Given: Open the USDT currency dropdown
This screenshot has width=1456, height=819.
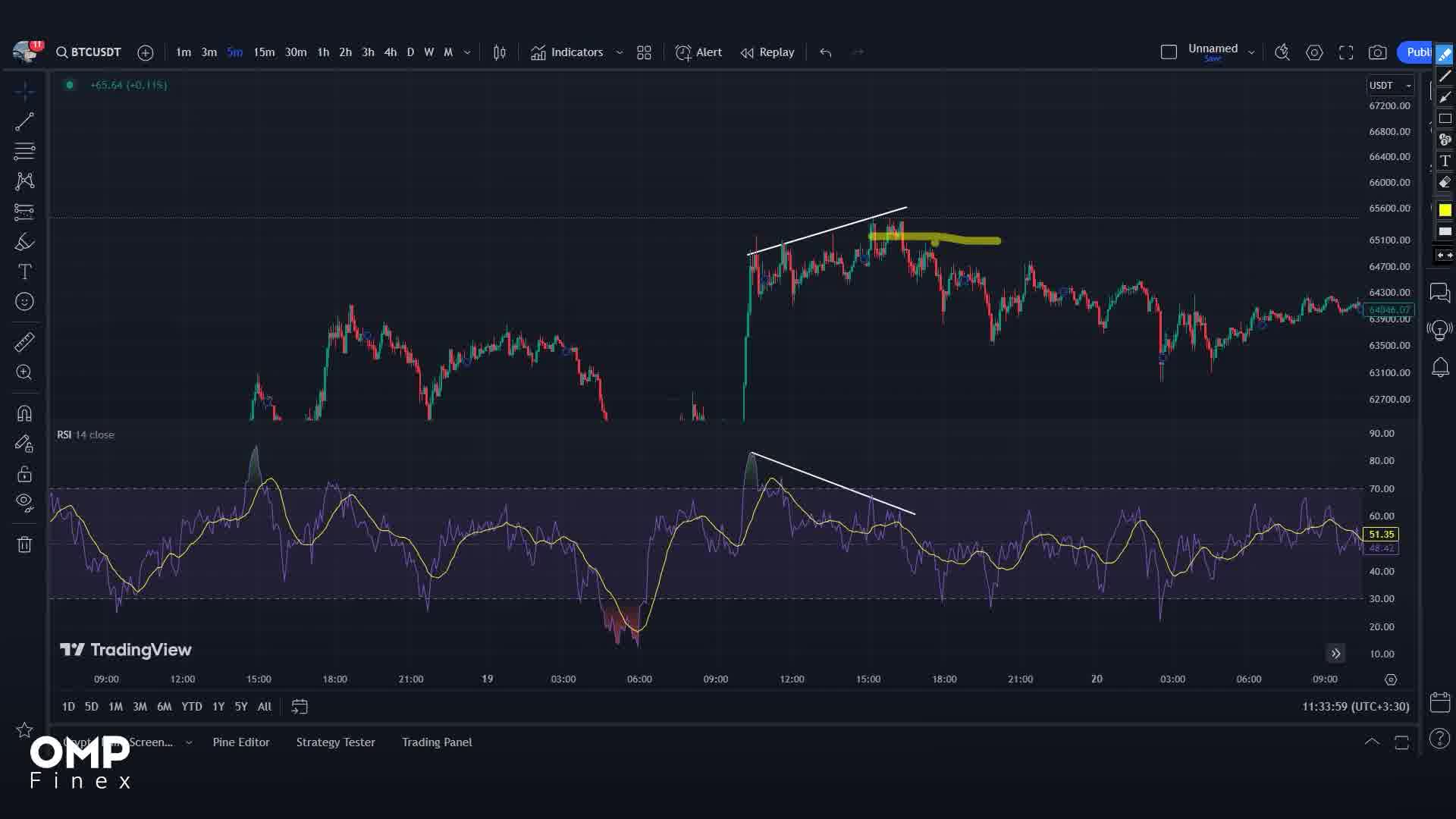Looking at the screenshot, I should coord(1389,86).
